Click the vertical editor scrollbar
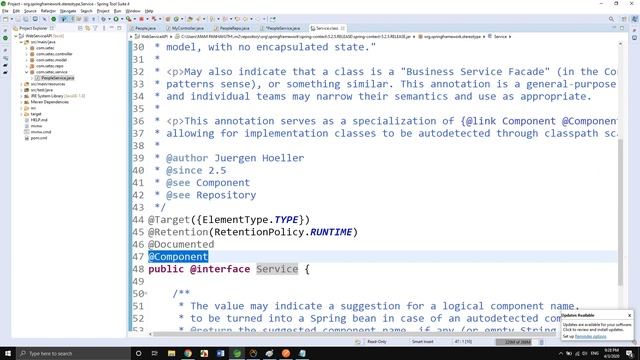This screenshot has width=640, height=360. (620, 212)
